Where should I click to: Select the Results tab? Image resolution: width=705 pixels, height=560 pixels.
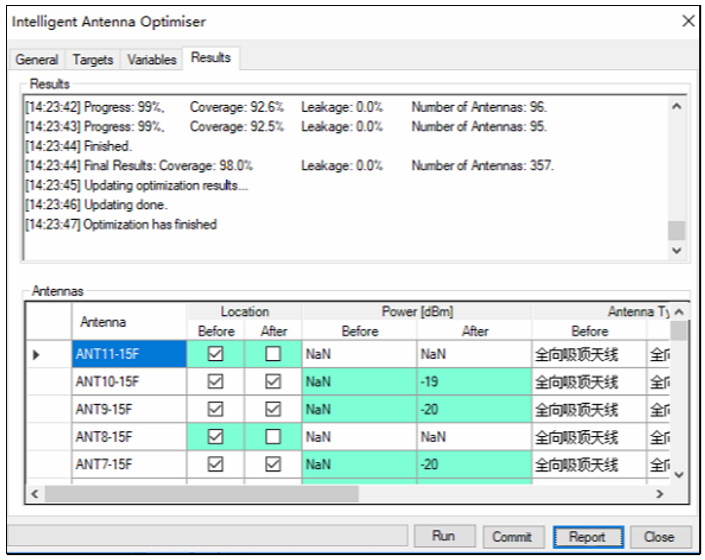pyautogui.click(x=210, y=58)
